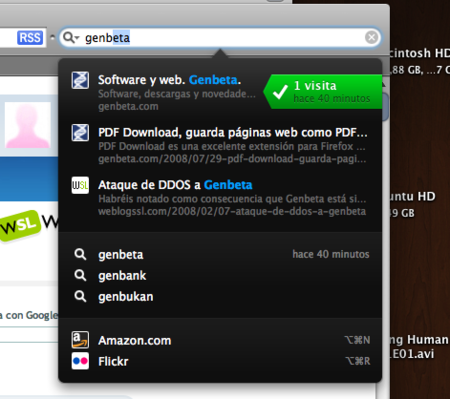
Task: Click the green '1 visita' badge
Action: coord(322,92)
